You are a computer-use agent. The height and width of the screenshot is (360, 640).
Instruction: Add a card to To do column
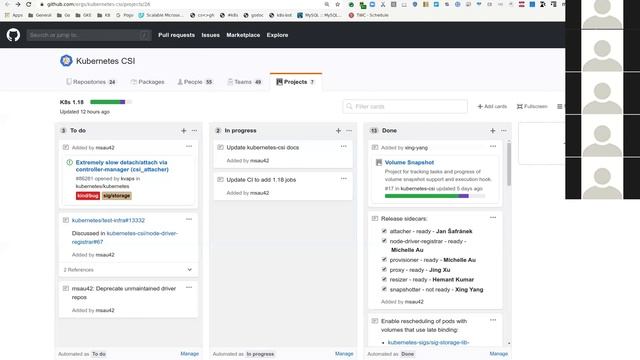pos(184,131)
